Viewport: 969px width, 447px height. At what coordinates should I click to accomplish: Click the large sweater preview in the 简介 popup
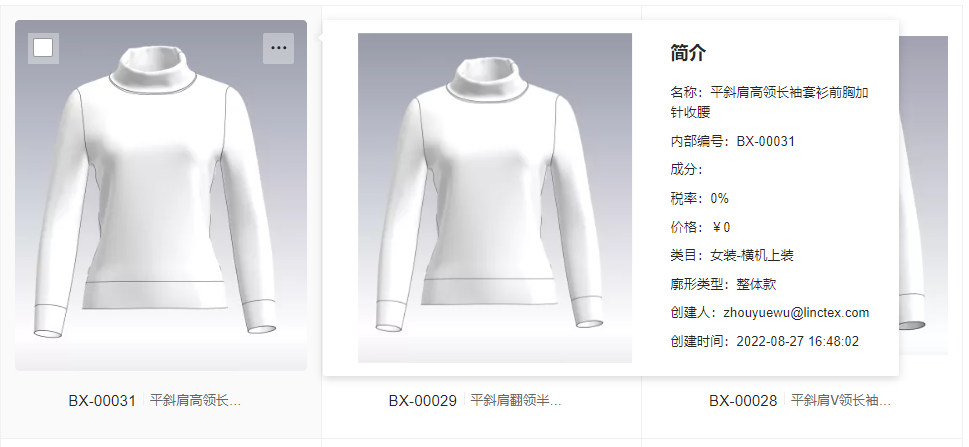495,198
